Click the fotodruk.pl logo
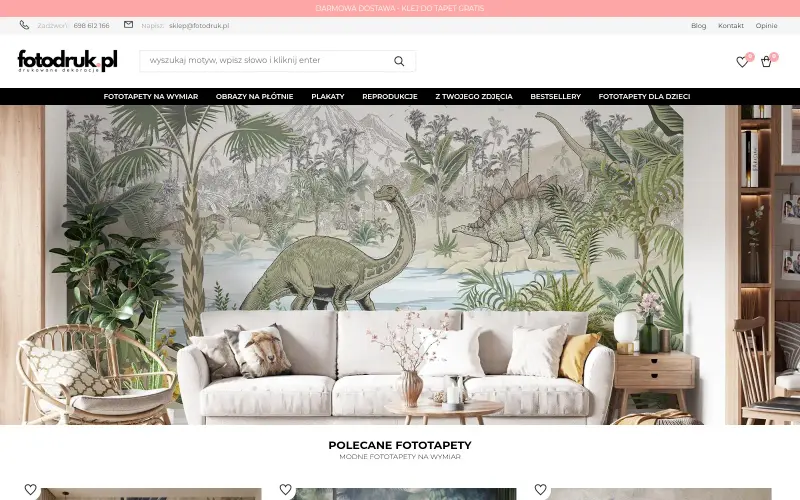This screenshot has width=800, height=500. (67, 61)
